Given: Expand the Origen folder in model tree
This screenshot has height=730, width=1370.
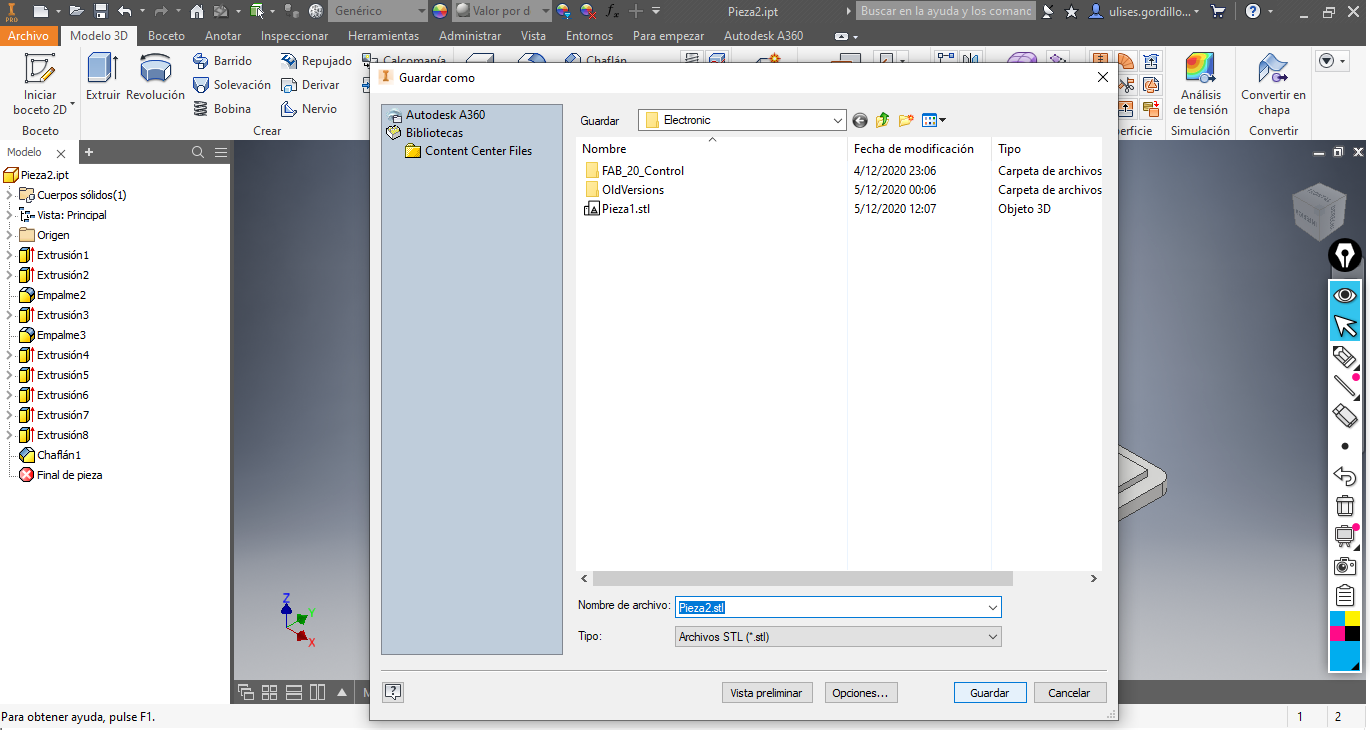Looking at the screenshot, I should (10, 235).
